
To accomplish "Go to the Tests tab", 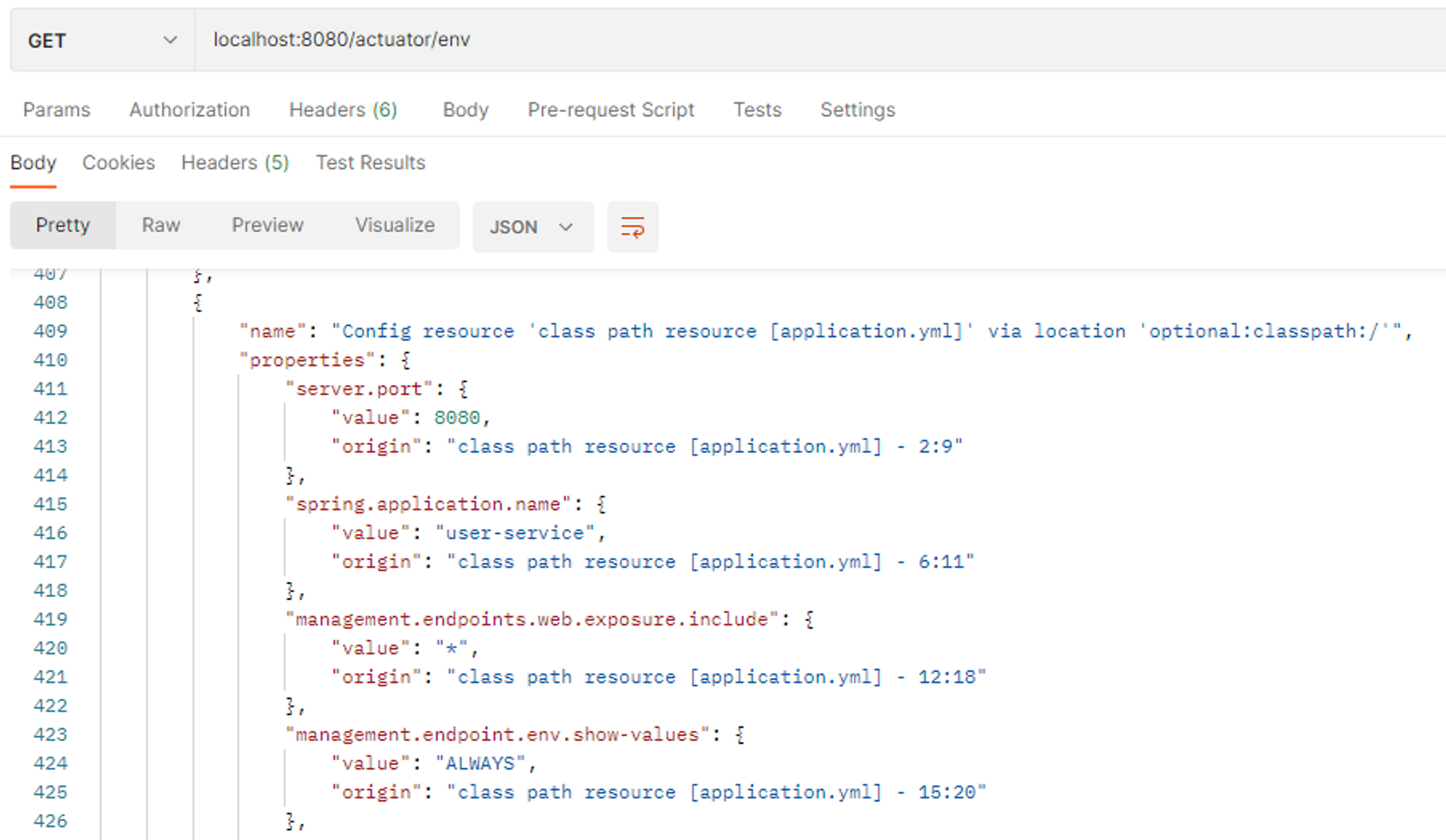I will (757, 110).
